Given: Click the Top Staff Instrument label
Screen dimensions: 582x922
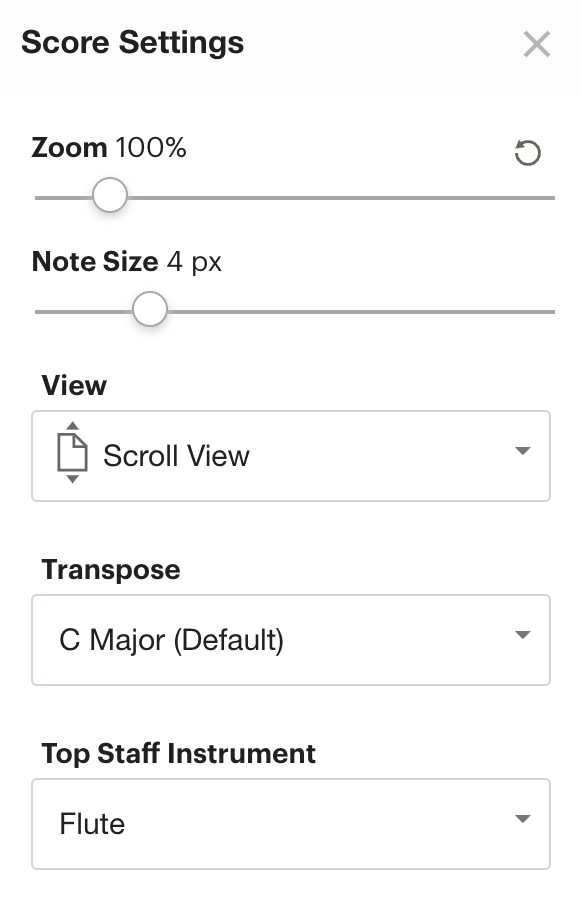Looking at the screenshot, I should pyautogui.click(x=179, y=753).
